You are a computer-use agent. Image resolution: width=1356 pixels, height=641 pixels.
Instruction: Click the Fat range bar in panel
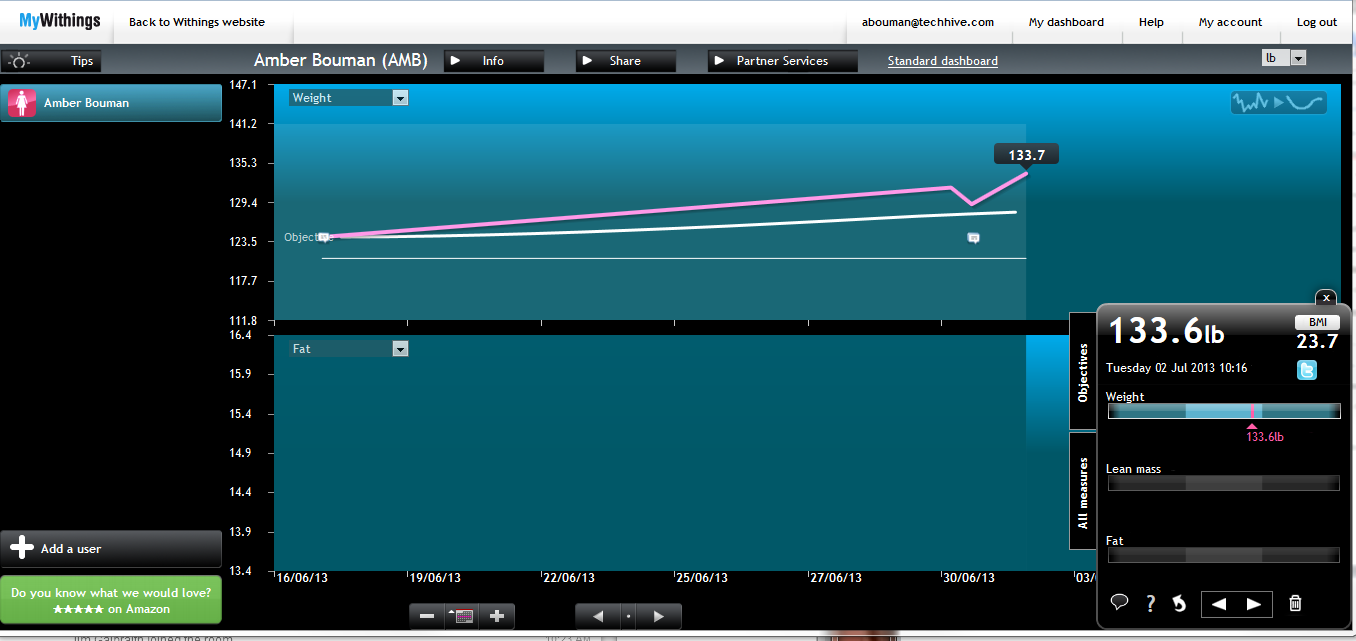click(1223, 555)
